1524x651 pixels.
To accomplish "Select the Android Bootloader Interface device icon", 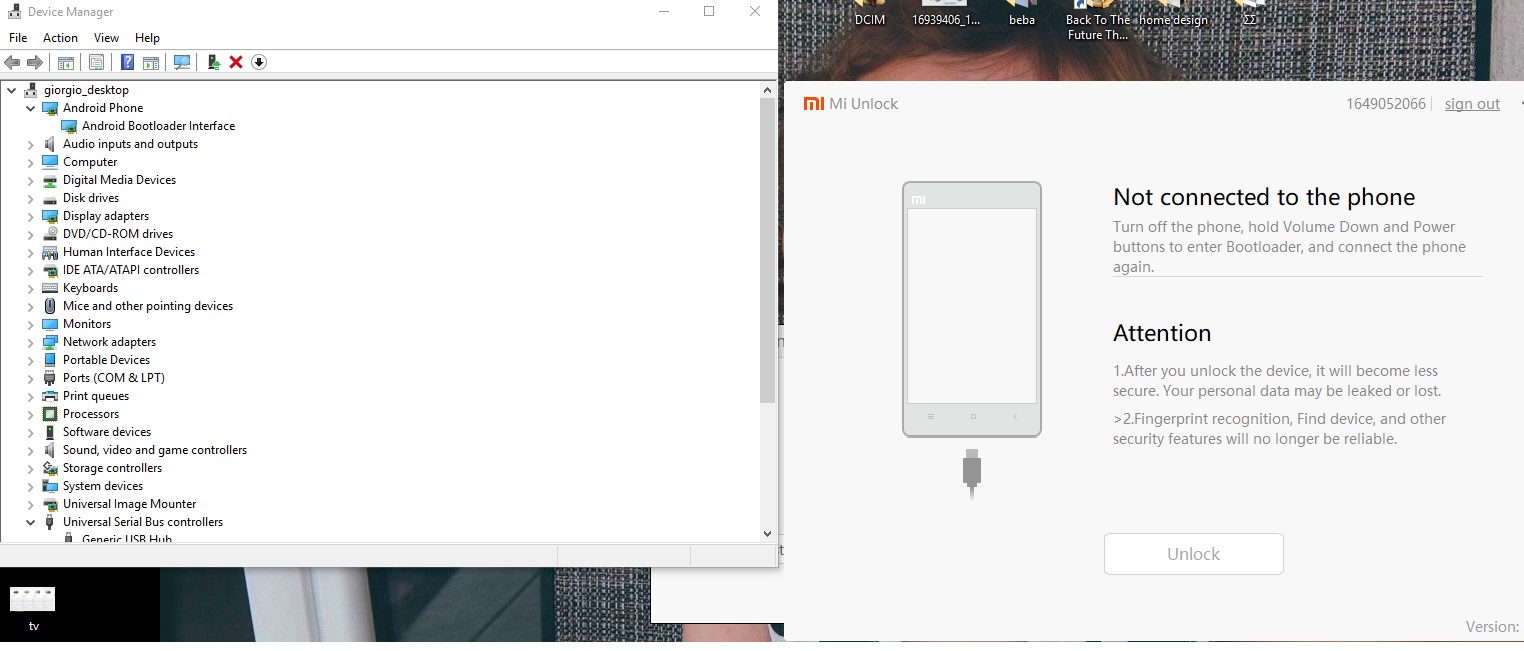I will [x=69, y=126].
